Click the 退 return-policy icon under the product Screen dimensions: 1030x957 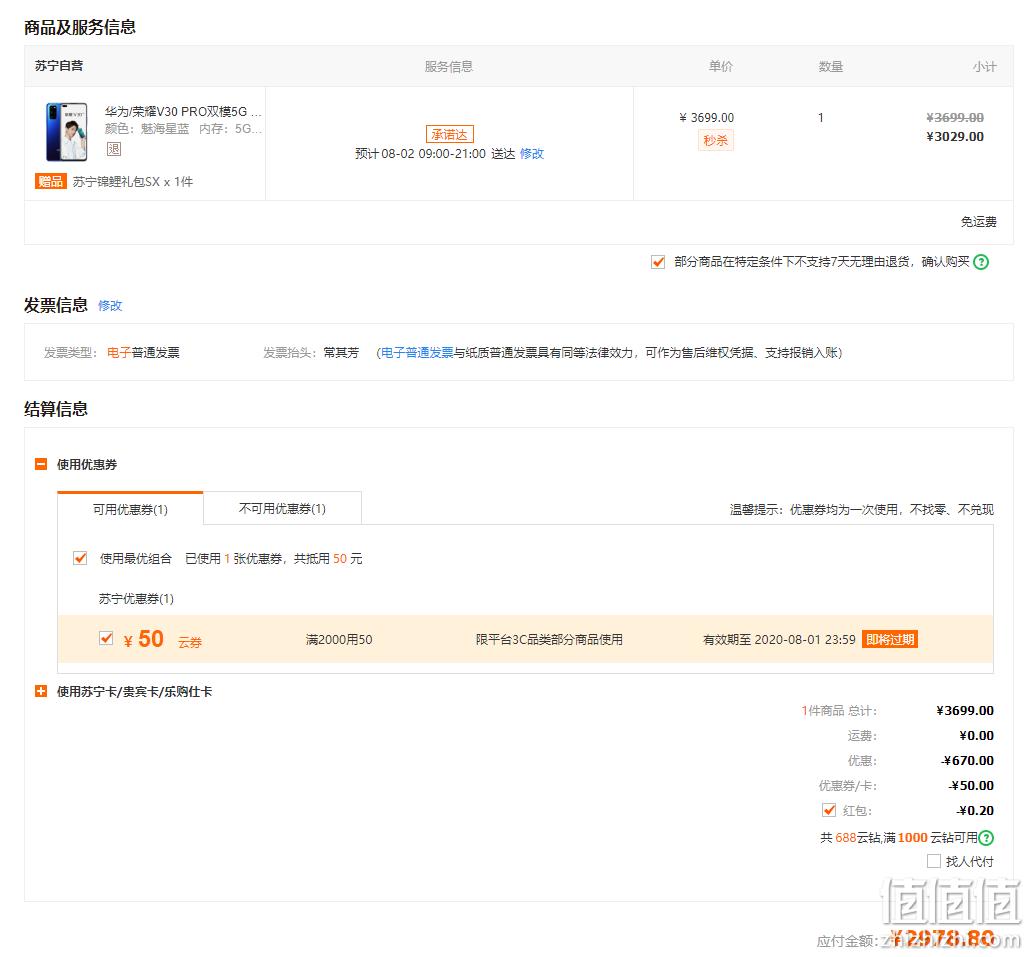point(114,149)
